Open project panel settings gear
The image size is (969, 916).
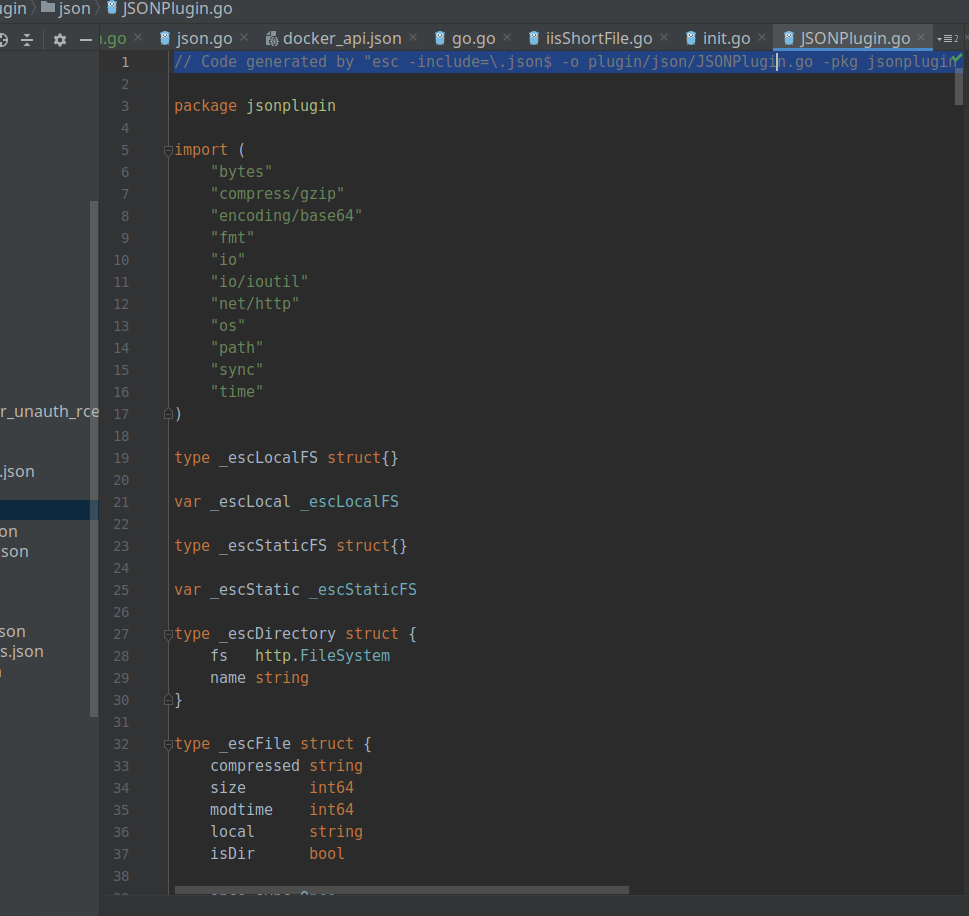click(60, 40)
